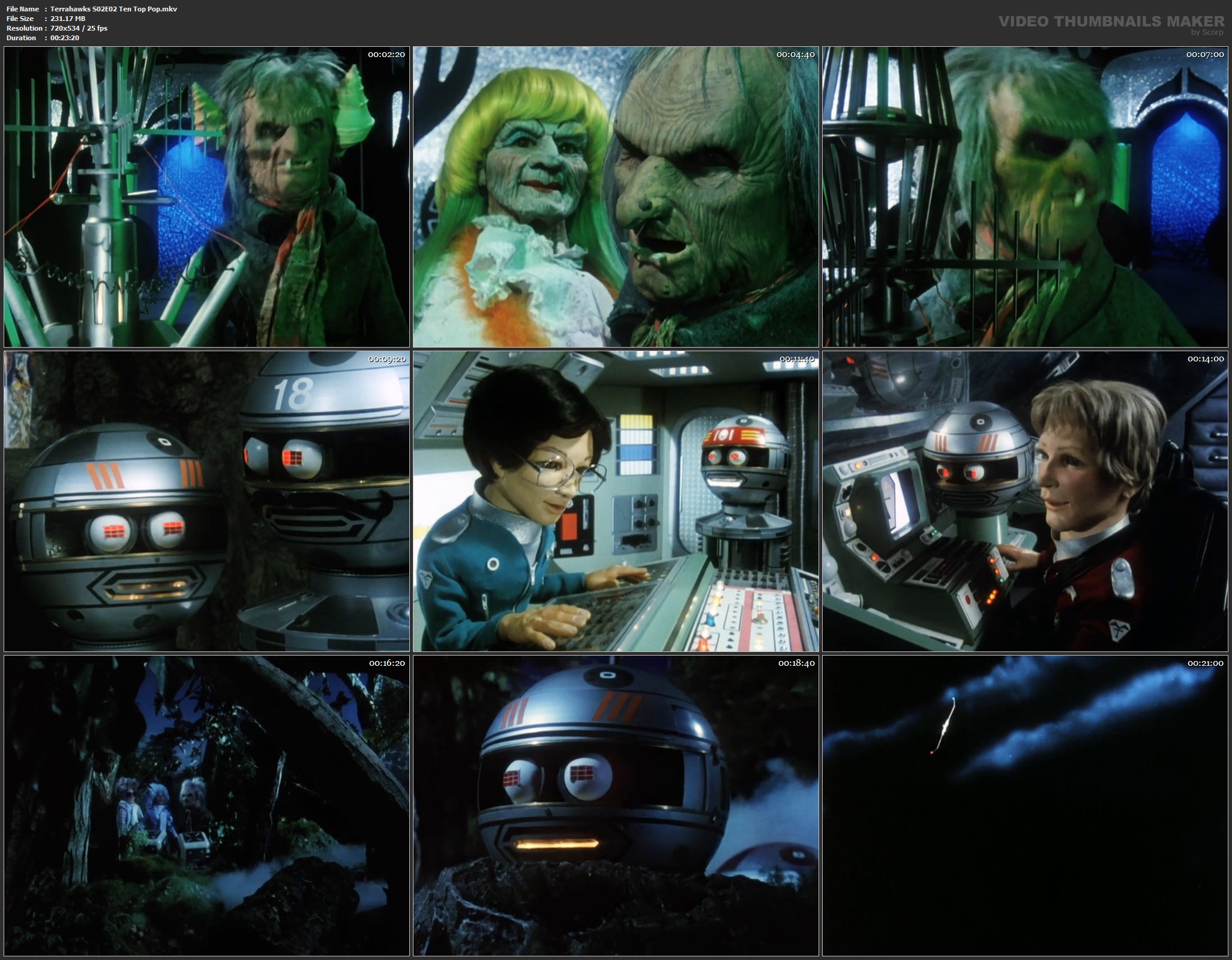
Task: Click the thumbnail at 00:04:40
Action: (x=616, y=197)
